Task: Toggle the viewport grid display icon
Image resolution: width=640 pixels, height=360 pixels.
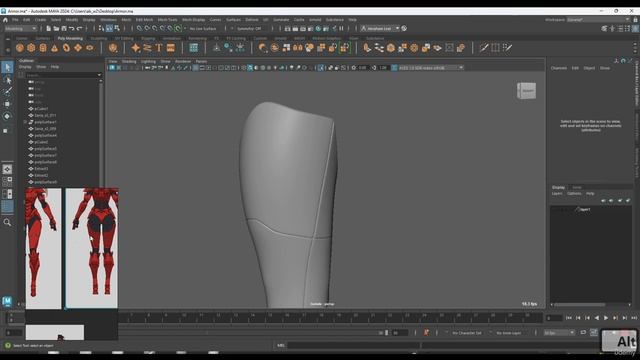Action: [196, 68]
